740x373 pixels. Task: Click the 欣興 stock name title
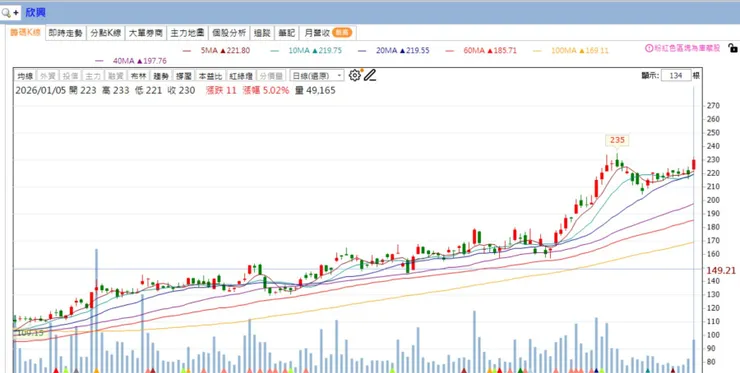[x=36, y=13]
